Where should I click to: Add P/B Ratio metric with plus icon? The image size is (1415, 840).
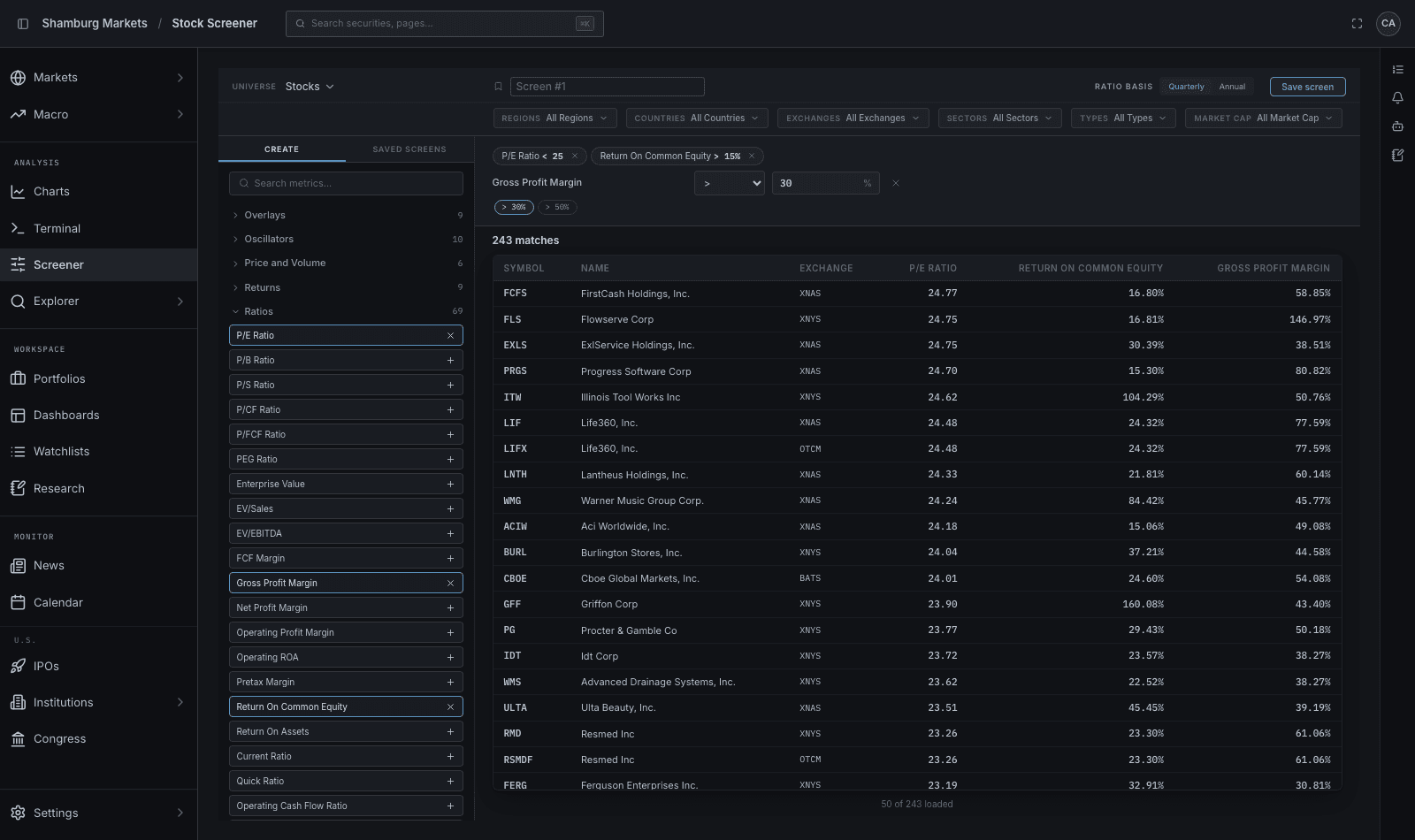(450, 361)
